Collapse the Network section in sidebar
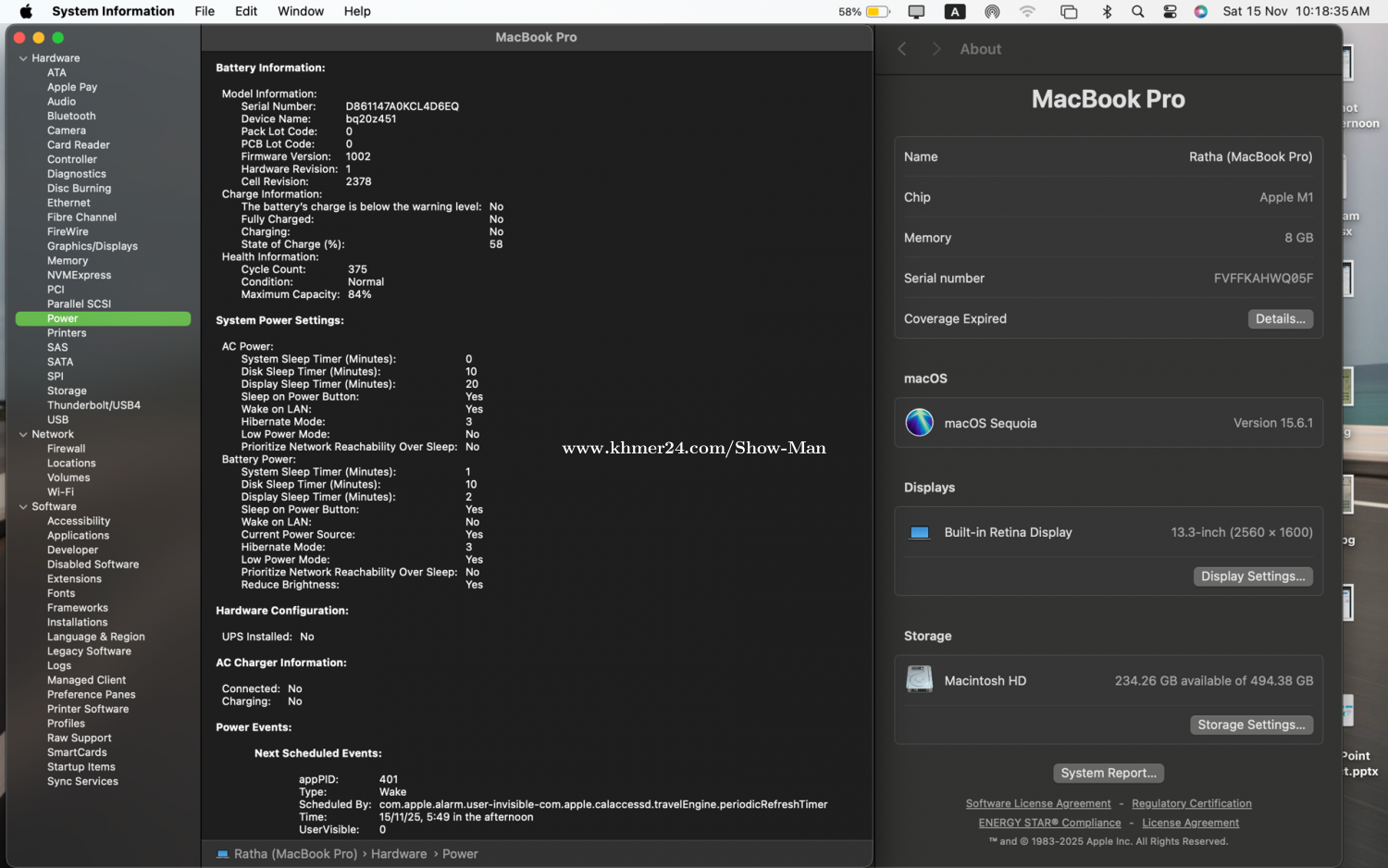The image size is (1388, 868). coord(23,434)
